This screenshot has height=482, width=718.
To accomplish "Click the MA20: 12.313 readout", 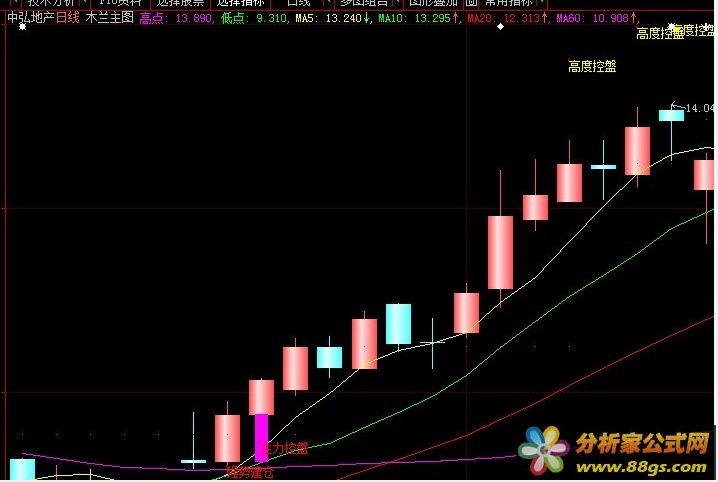I will click(507, 18).
